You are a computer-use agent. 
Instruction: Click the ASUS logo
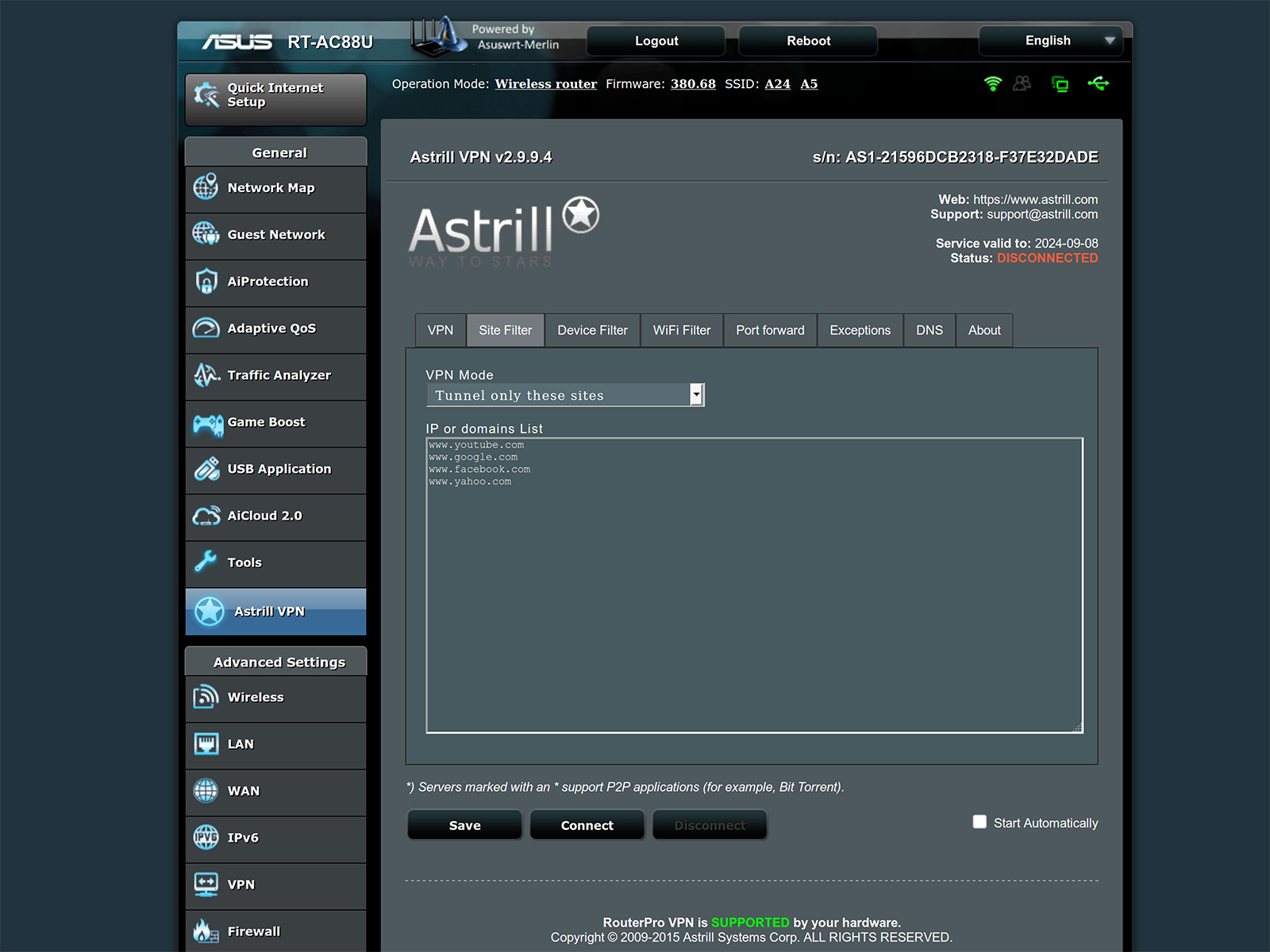pyautogui.click(x=237, y=41)
